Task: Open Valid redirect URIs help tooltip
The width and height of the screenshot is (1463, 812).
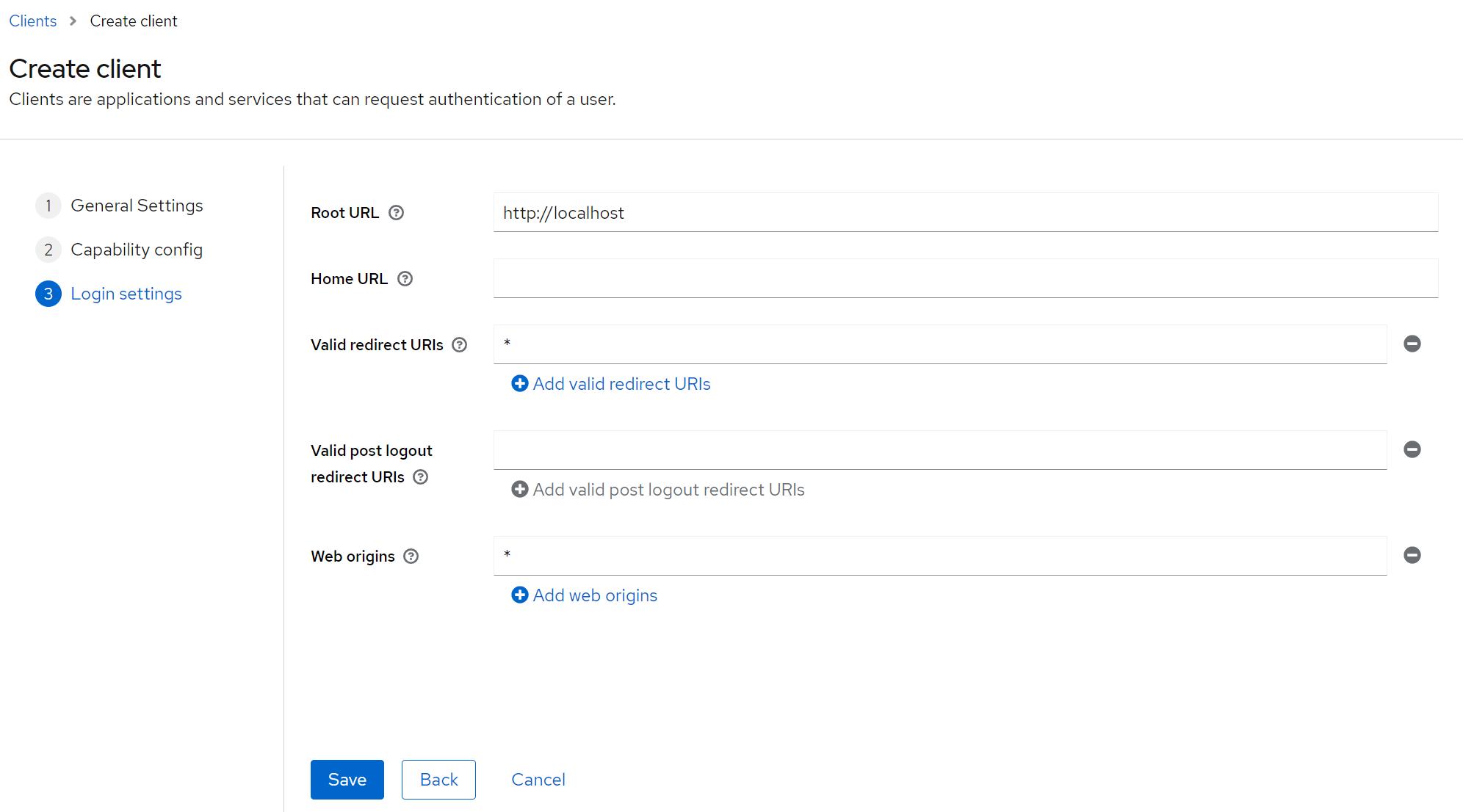Action: pyautogui.click(x=459, y=345)
